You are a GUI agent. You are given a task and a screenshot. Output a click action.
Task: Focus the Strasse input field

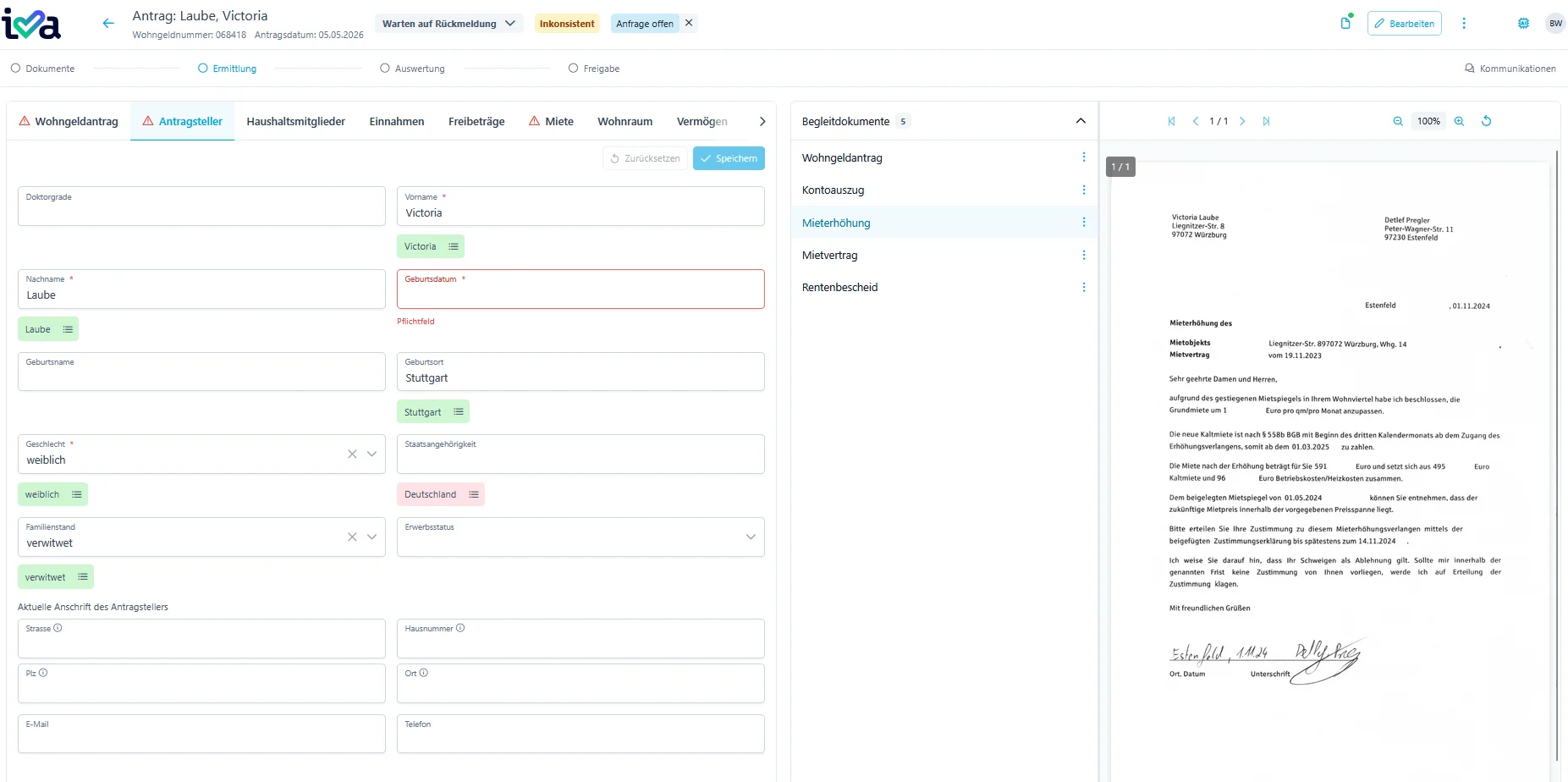tap(201, 638)
